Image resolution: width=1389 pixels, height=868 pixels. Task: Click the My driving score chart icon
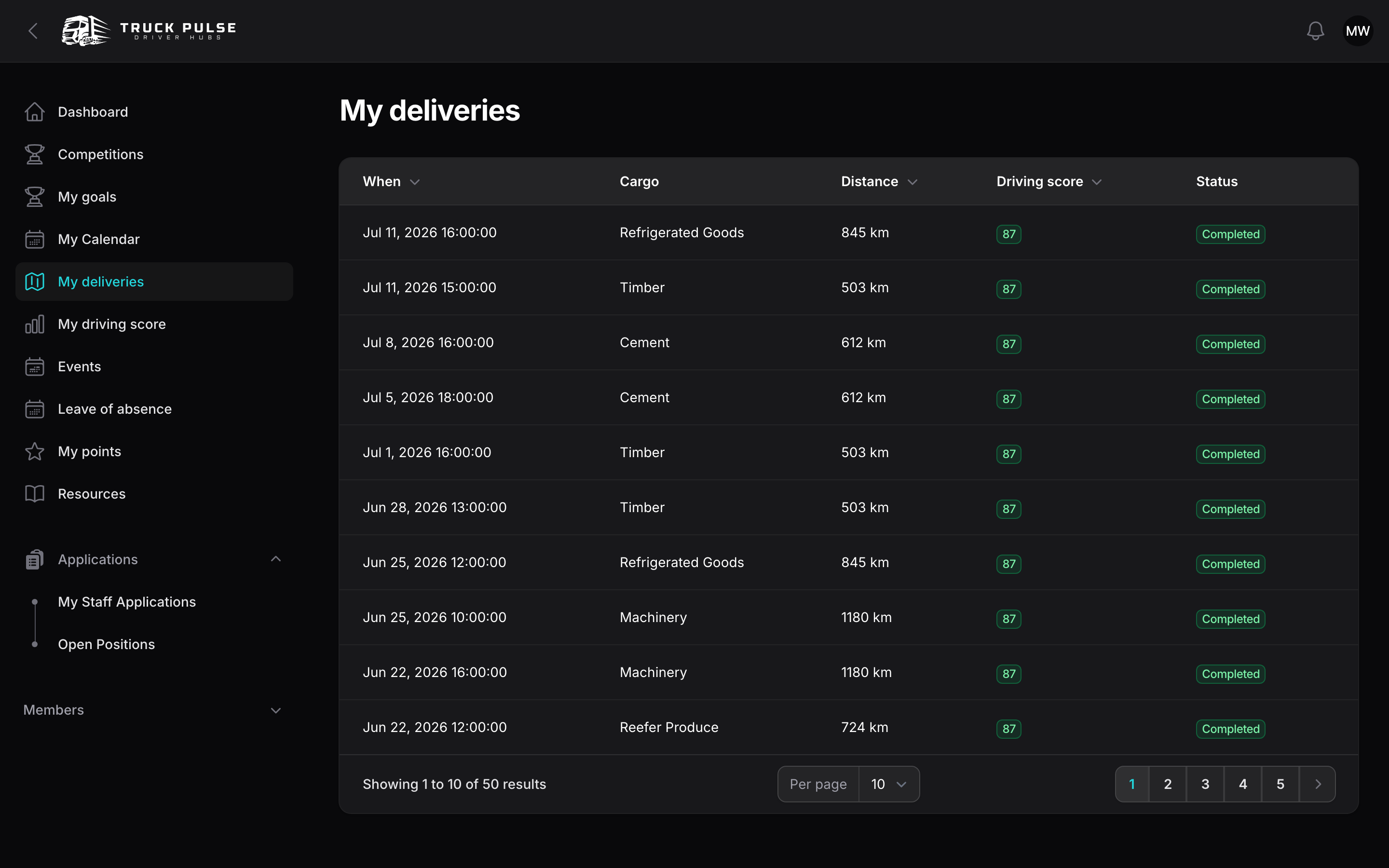(34, 325)
